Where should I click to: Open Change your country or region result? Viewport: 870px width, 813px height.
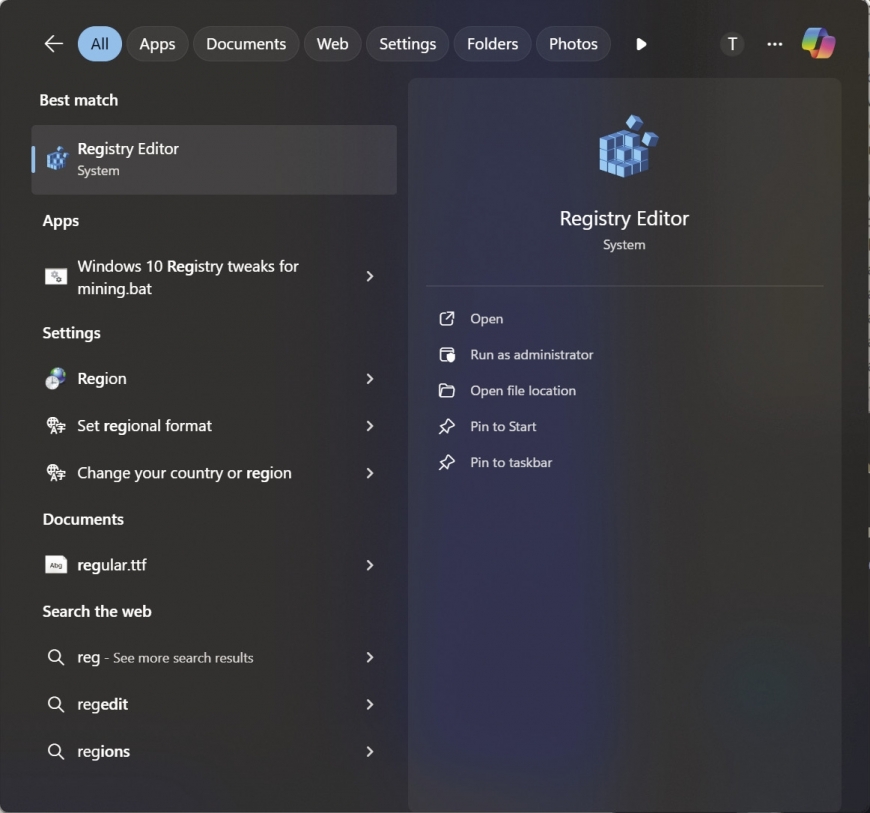click(214, 473)
